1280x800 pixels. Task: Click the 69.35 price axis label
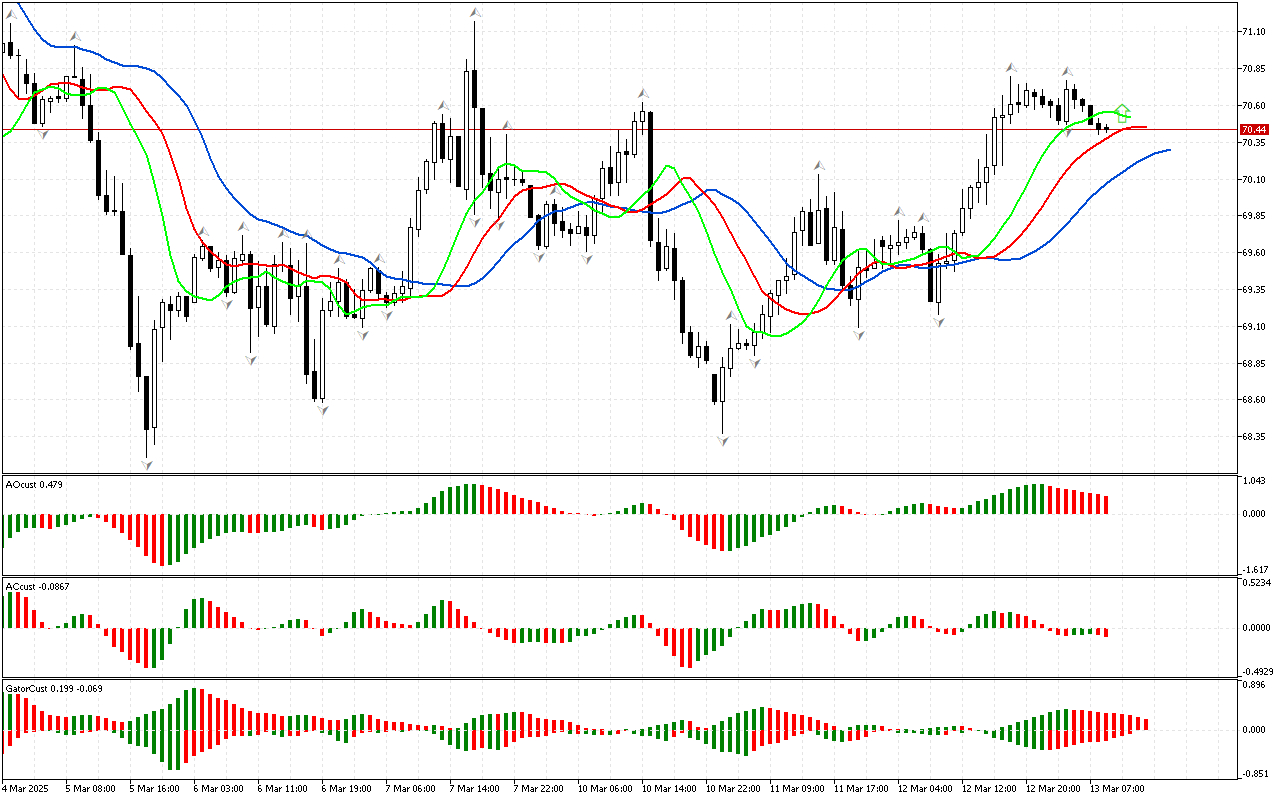[1253, 290]
